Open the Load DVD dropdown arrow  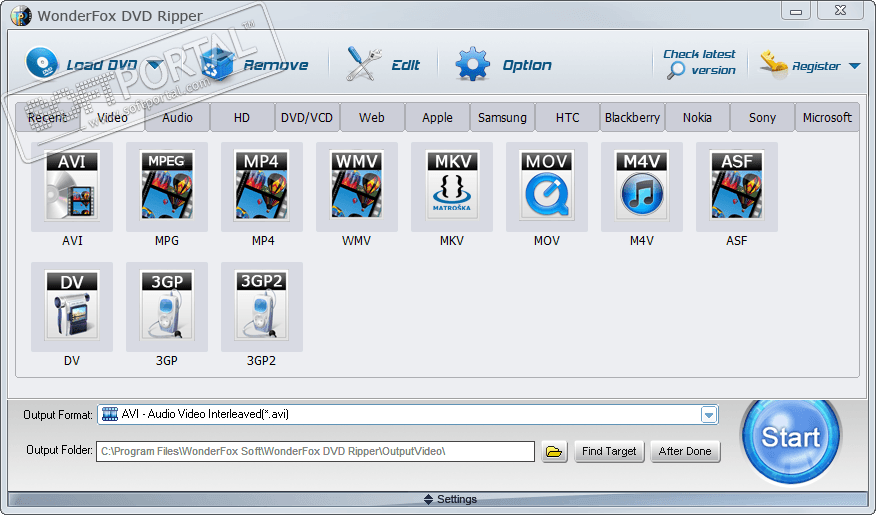click(x=155, y=65)
